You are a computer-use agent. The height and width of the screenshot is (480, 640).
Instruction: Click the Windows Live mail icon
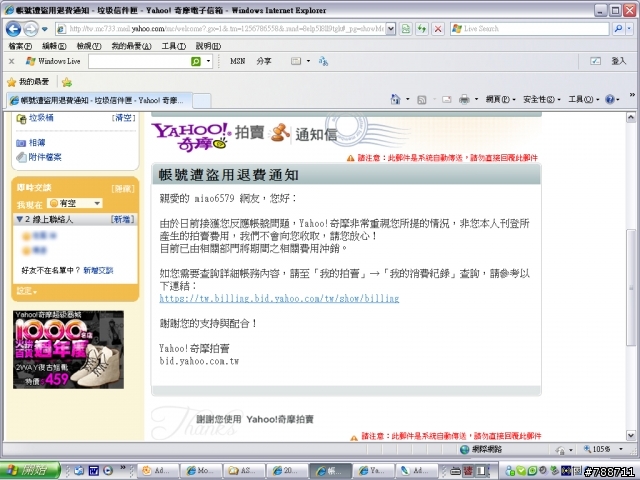tap(296, 61)
